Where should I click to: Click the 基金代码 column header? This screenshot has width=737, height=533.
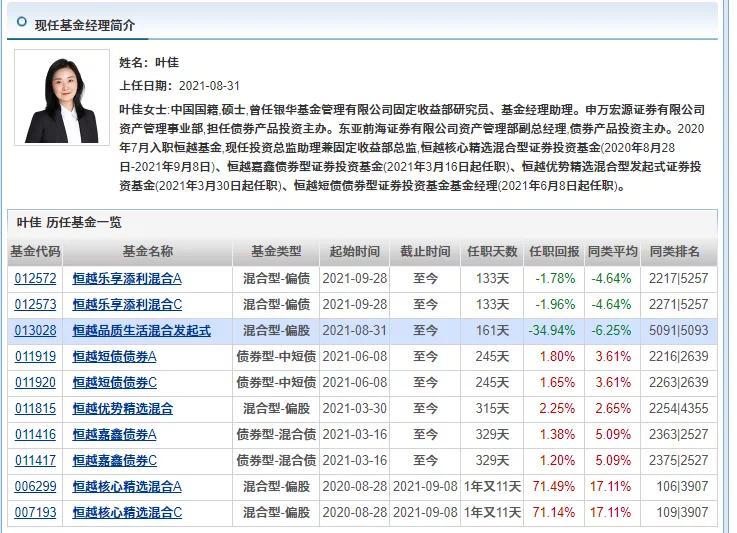tap(35, 251)
